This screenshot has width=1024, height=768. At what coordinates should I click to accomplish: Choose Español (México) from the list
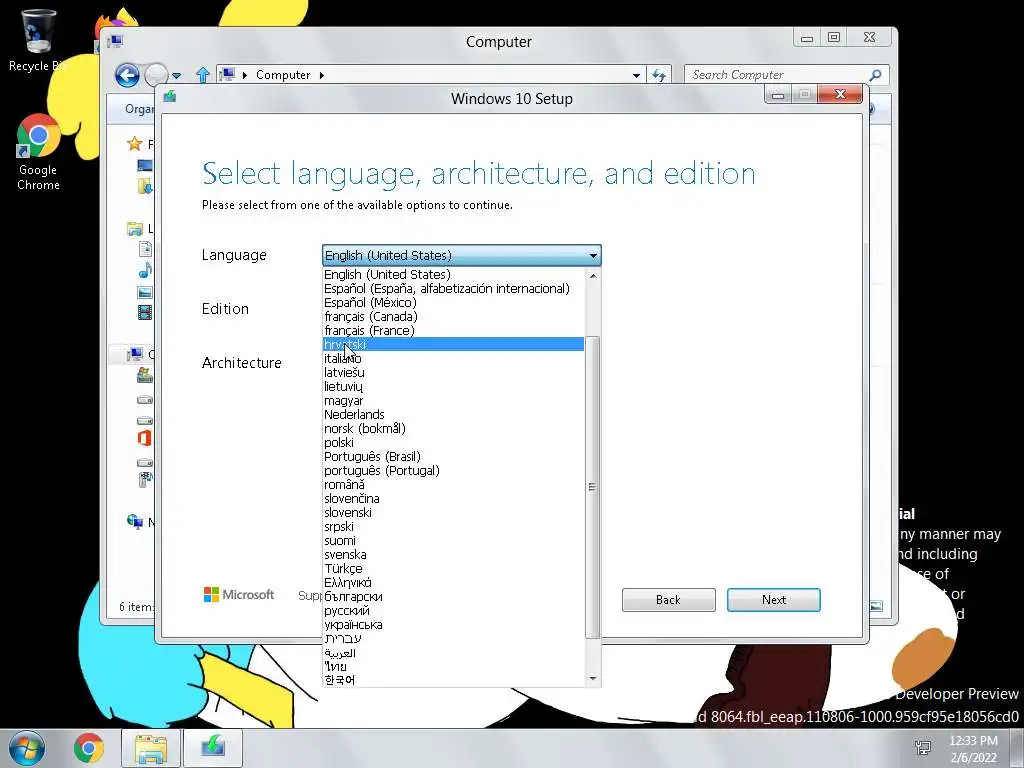(453, 302)
